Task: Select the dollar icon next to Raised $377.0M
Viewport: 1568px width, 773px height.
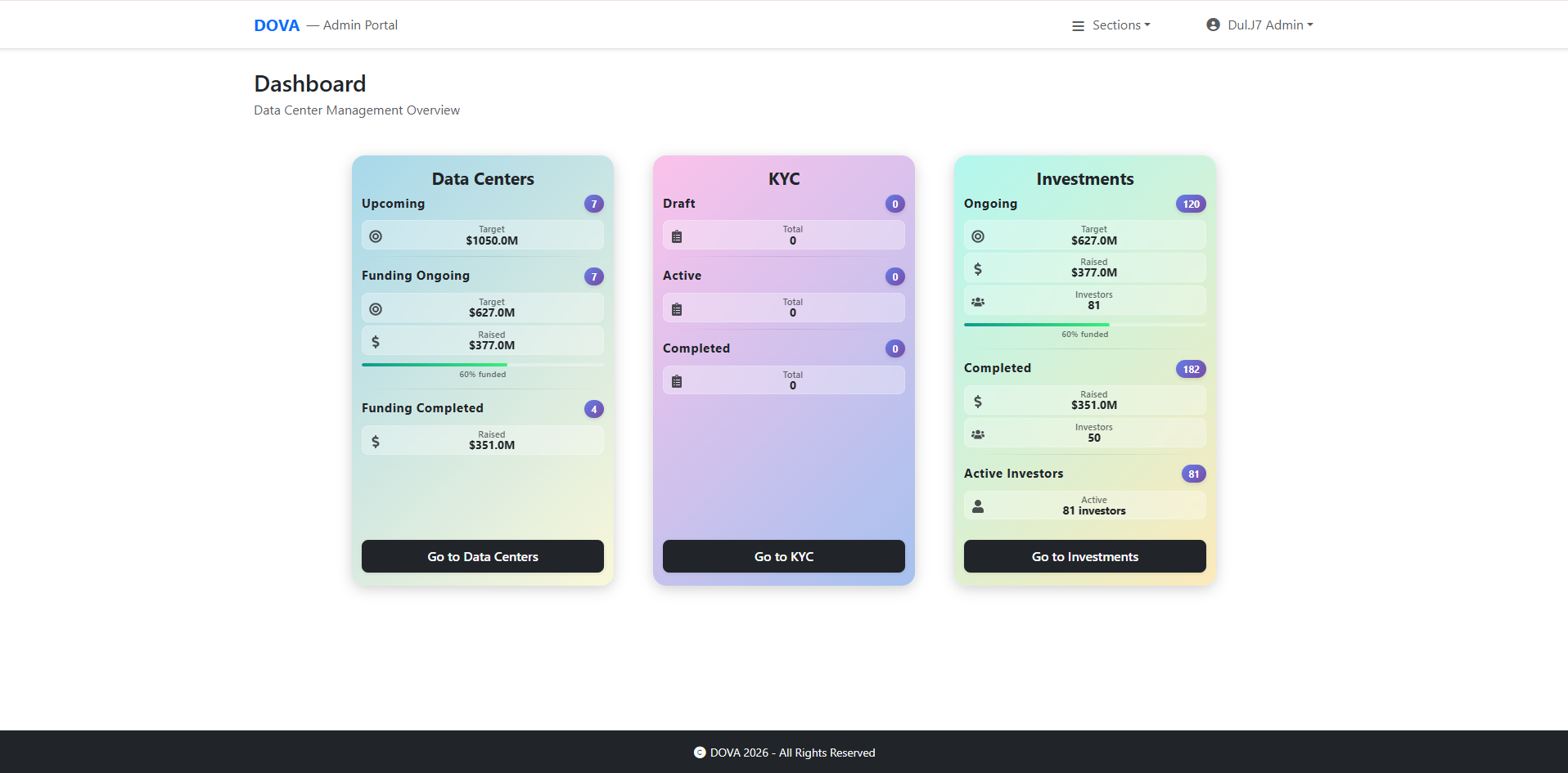Action: (x=376, y=340)
